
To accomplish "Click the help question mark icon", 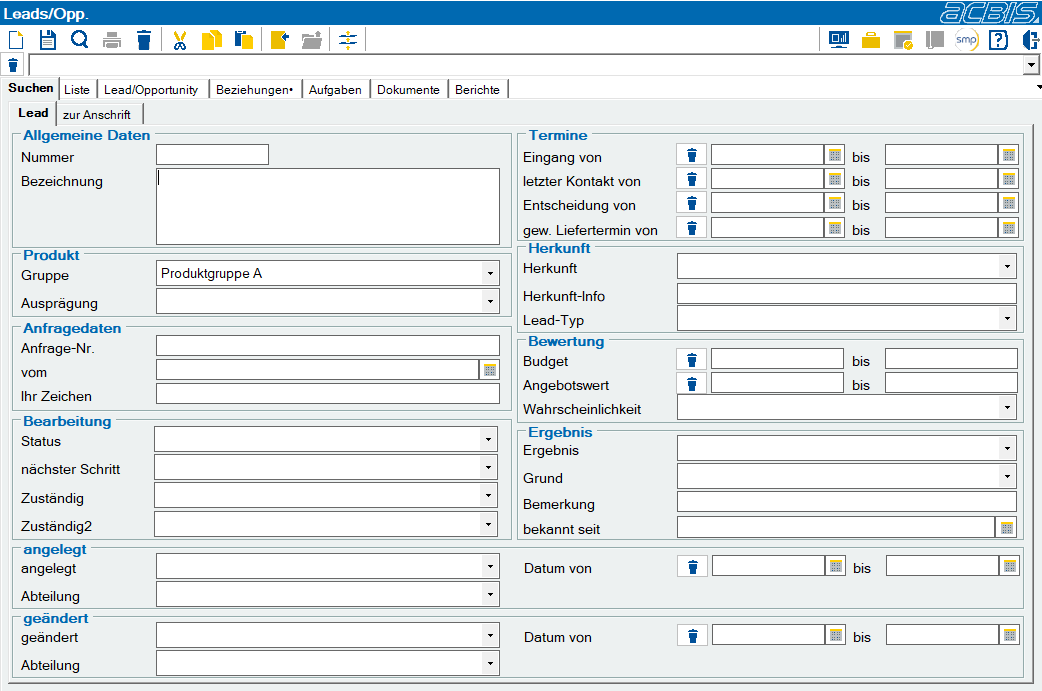I will (x=998, y=41).
